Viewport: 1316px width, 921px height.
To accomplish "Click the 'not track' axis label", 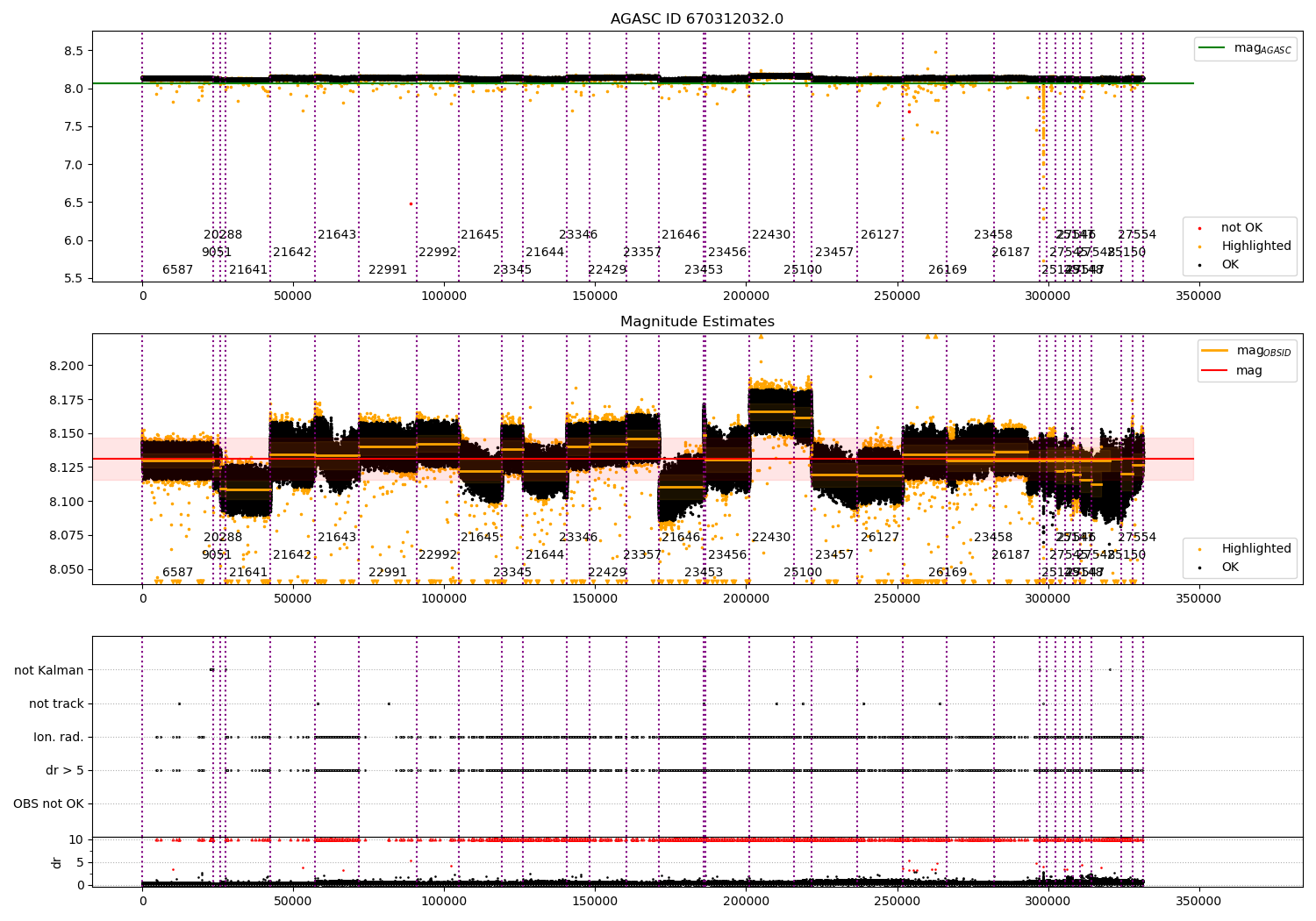I will [56, 703].
